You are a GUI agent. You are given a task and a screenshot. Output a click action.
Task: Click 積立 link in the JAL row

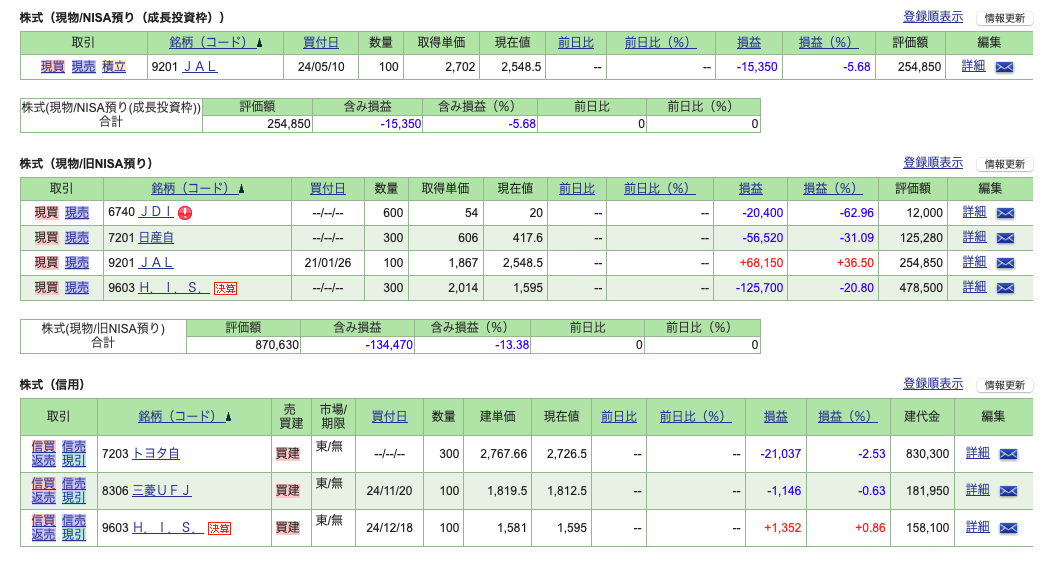(x=114, y=67)
